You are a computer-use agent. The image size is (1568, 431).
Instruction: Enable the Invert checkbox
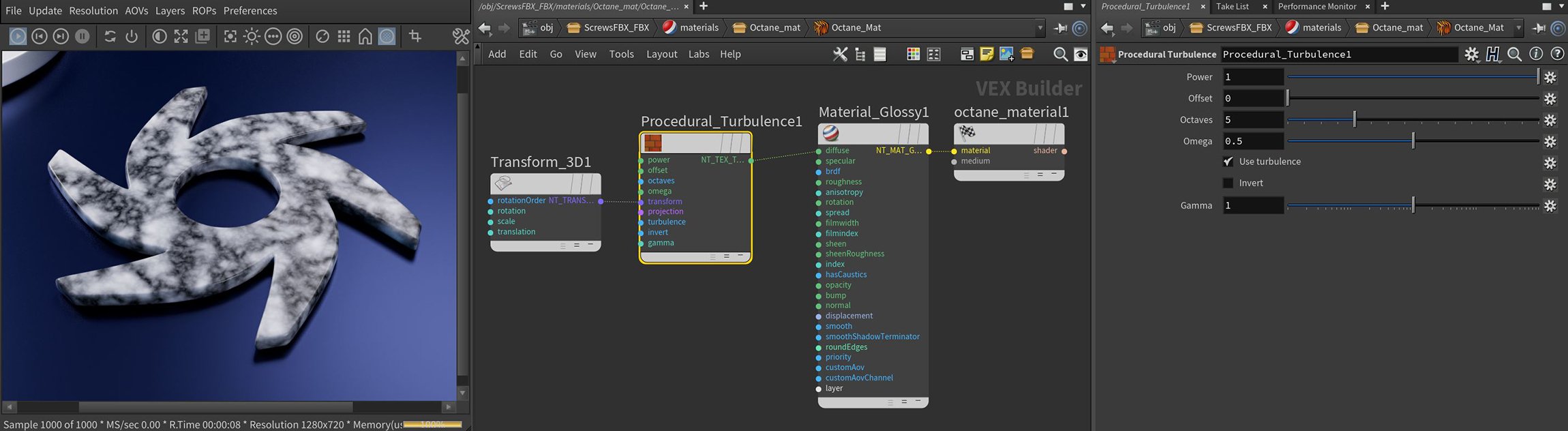(1228, 183)
